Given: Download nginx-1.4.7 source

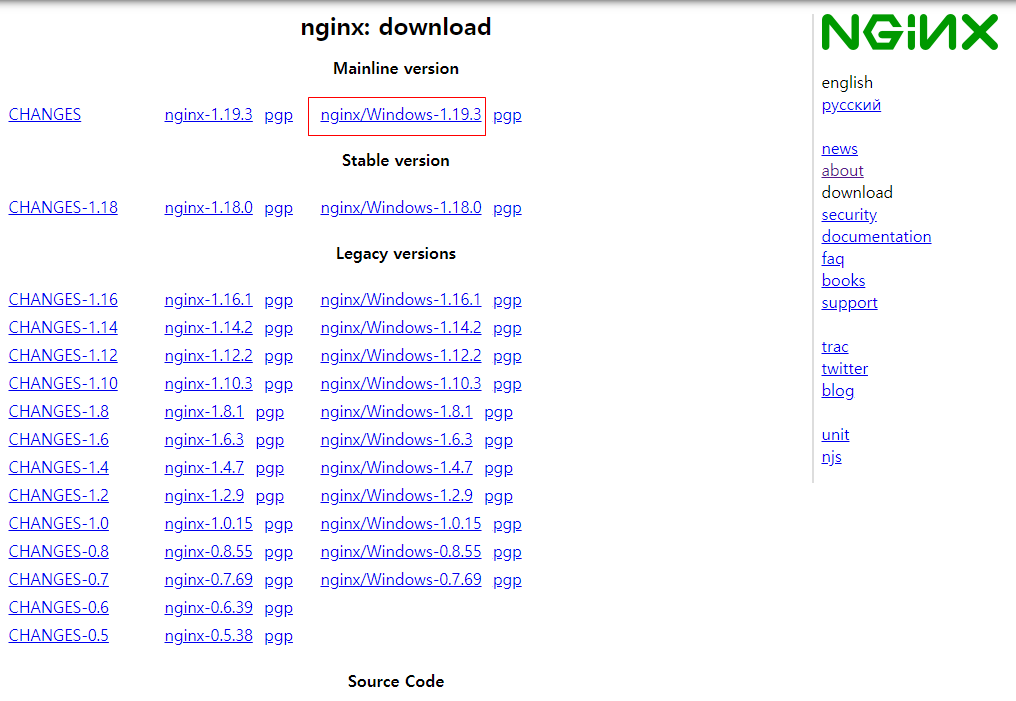Looking at the screenshot, I should tap(204, 467).
